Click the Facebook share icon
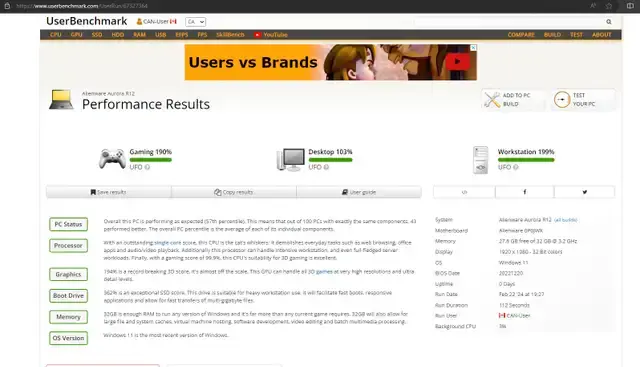640x367 pixels. [524, 192]
